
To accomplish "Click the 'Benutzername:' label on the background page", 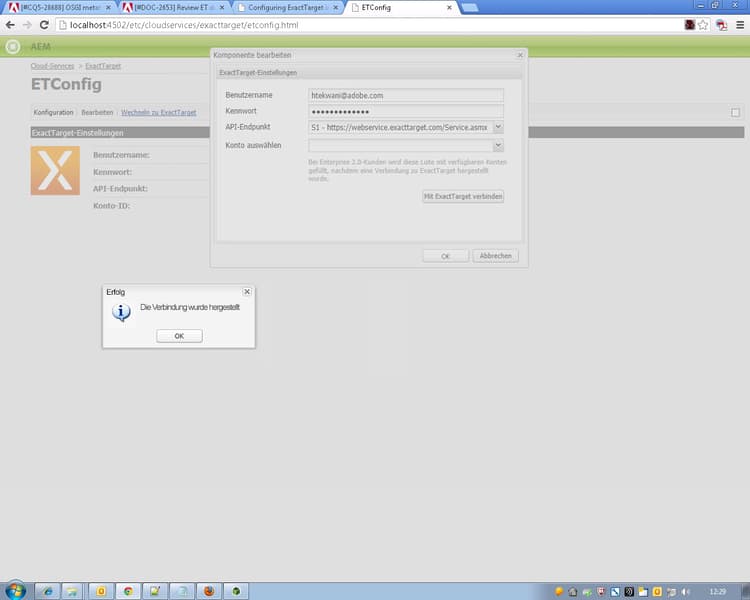I will [121, 155].
